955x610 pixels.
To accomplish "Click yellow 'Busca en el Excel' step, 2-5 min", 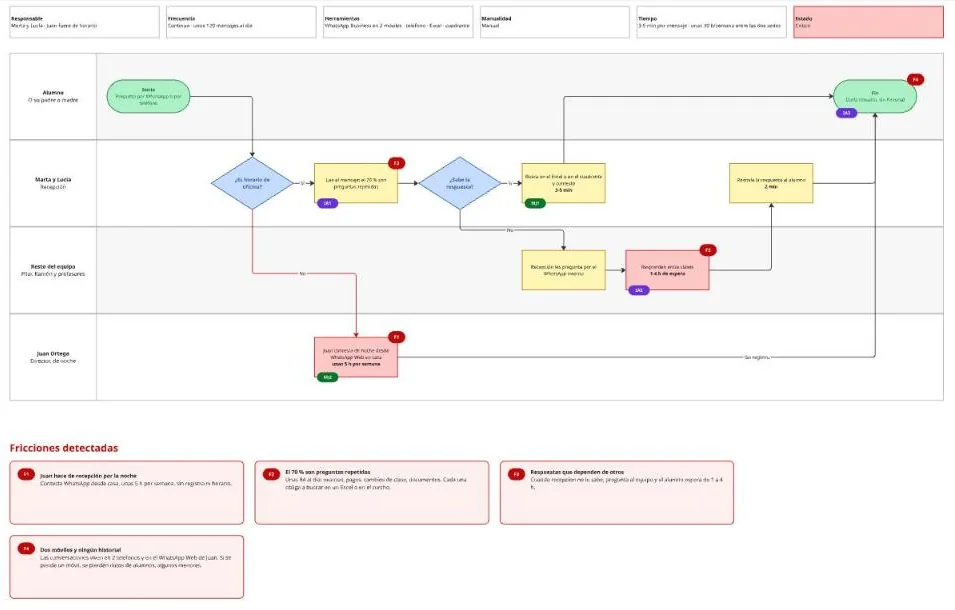I will pos(563,183).
